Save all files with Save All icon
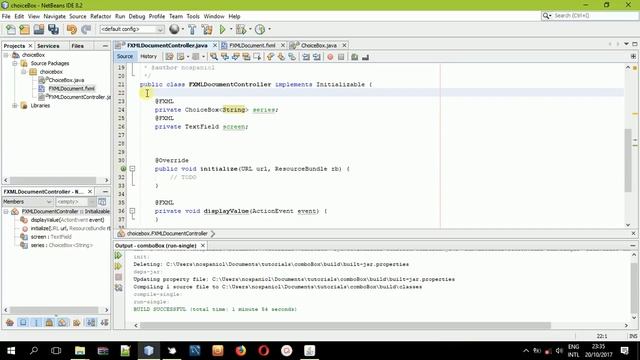This screenshot has width=640, height=360. [x=53, y=29]
